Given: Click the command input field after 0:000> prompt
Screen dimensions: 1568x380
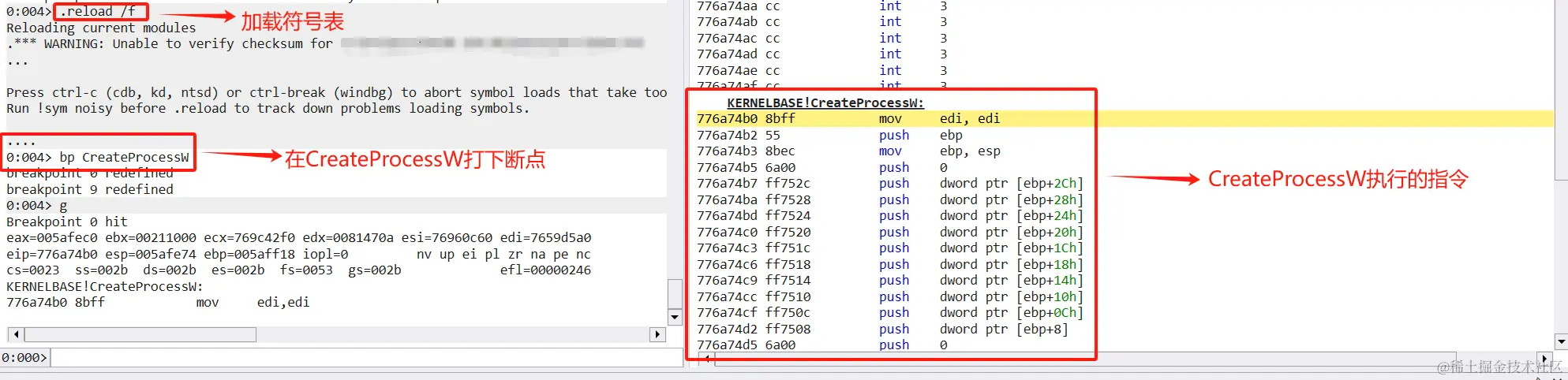Looking at the screenshot, I should click(x=367, y=358).
